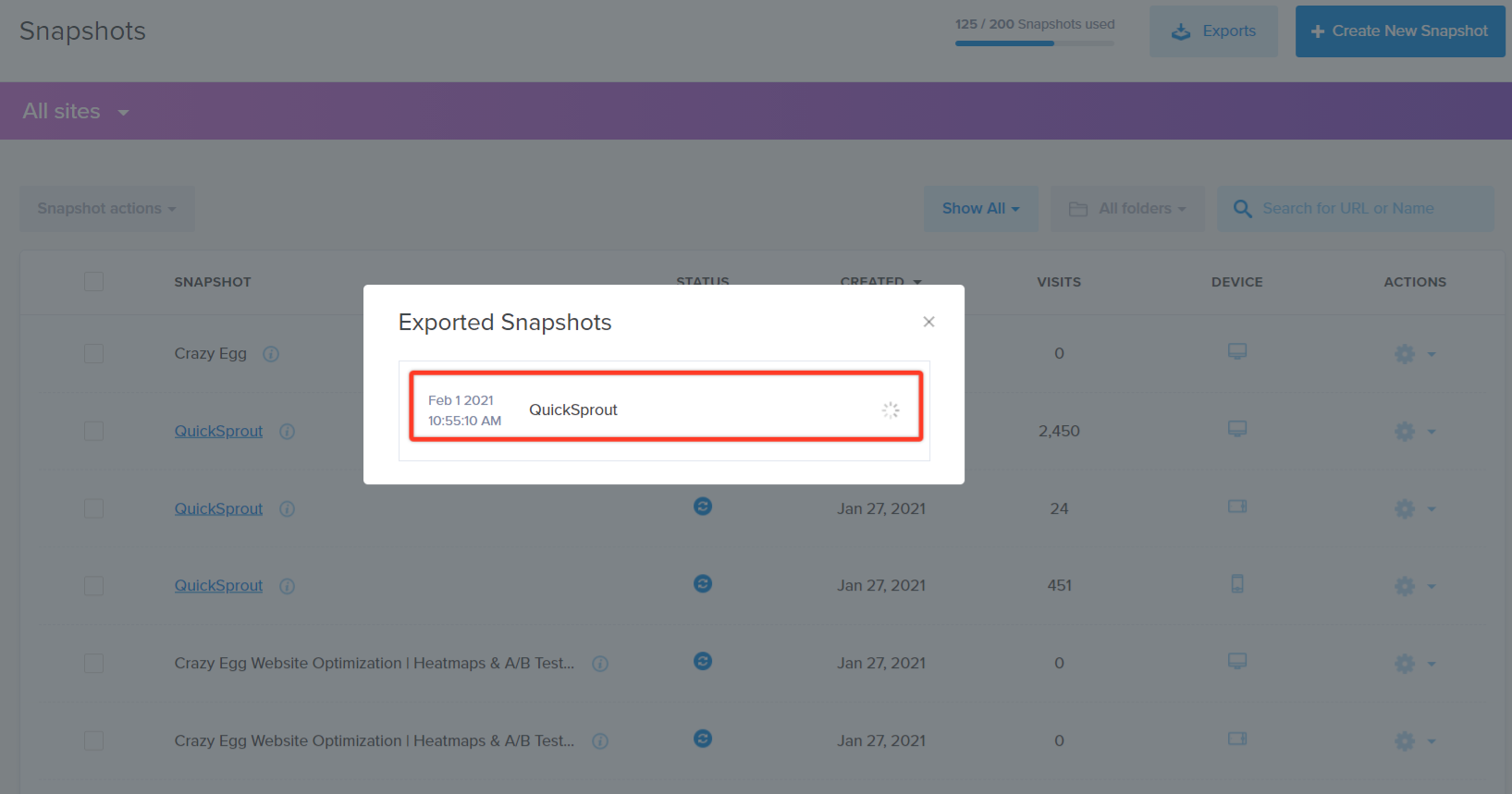The image size is (1512, 794).
Task: Click the snapshots usage progress bar
Action: click(x=1035, y=43)
